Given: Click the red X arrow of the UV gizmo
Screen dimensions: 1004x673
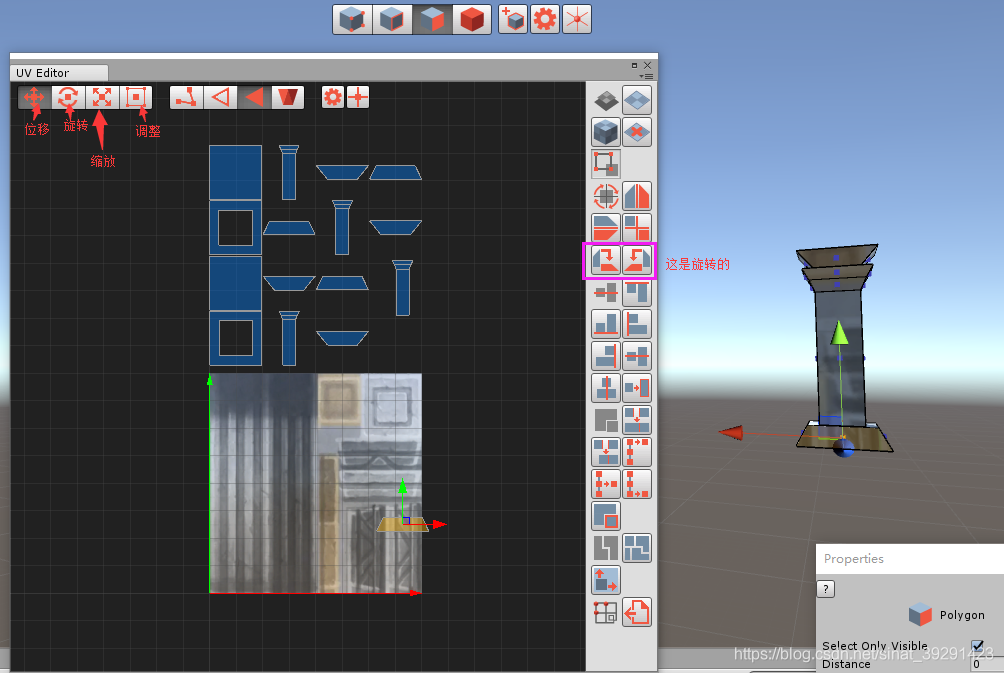Looking at the screenshot, I should coord(439,524).
